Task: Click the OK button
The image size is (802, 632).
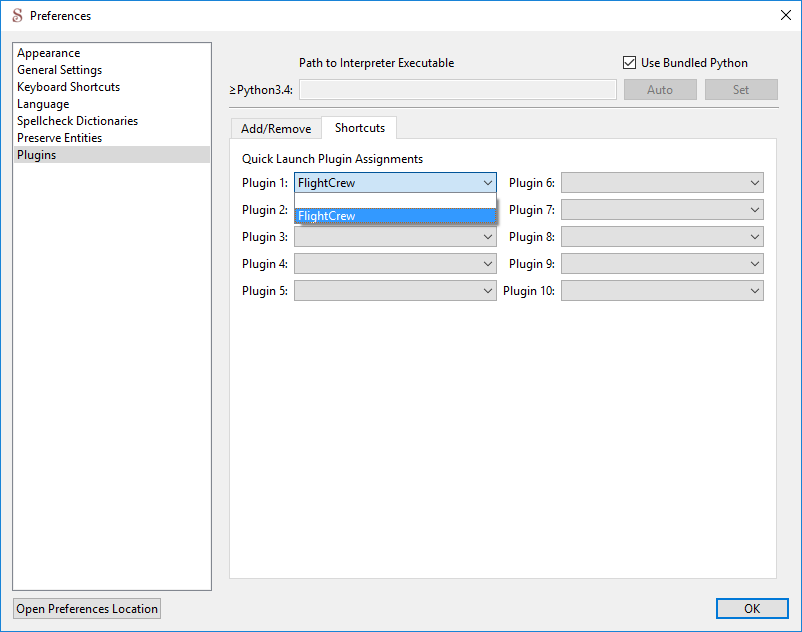Action: 751,608
